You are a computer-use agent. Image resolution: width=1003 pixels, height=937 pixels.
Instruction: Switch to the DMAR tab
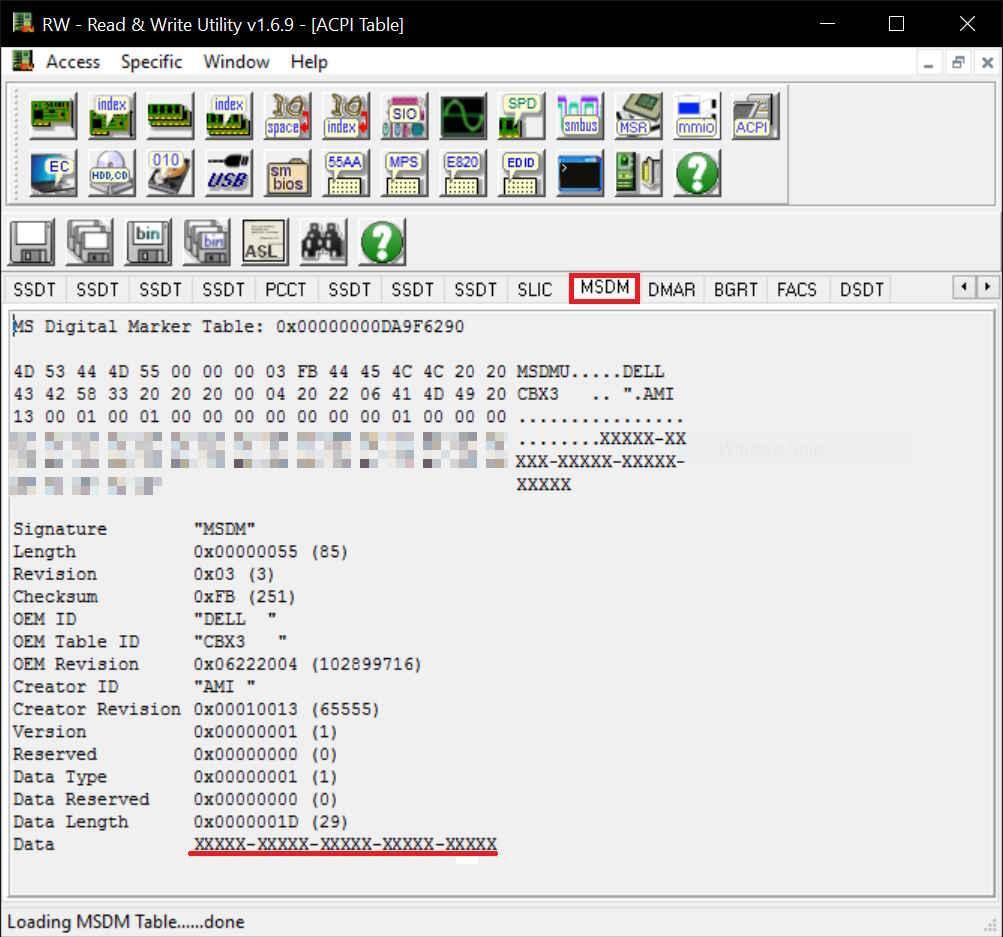(671, 290)
